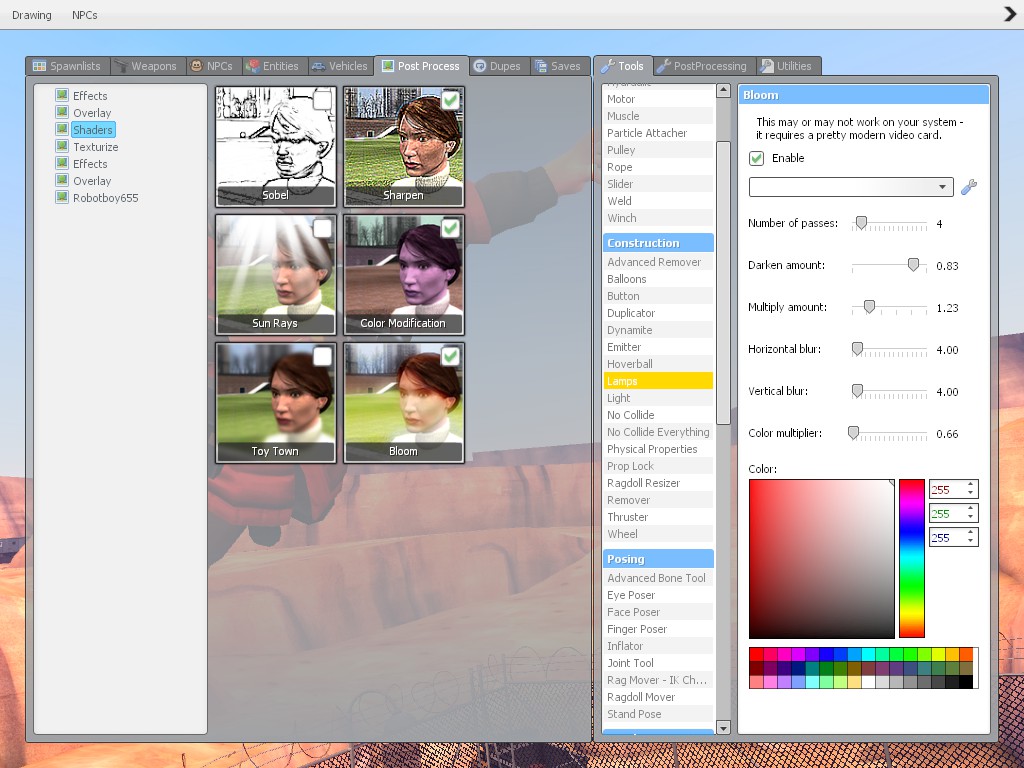
Task: Enable the Toy Town checkbox
Action: (323, 356)
